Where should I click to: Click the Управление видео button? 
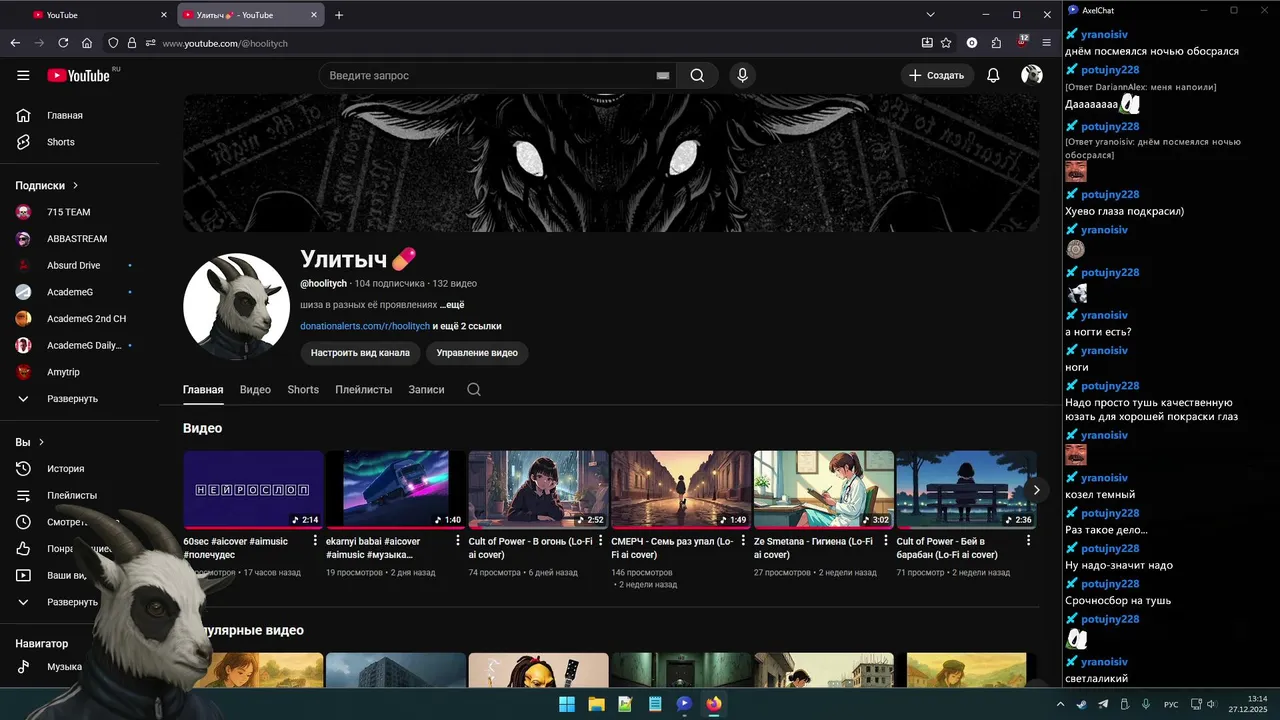click(477, 353)
